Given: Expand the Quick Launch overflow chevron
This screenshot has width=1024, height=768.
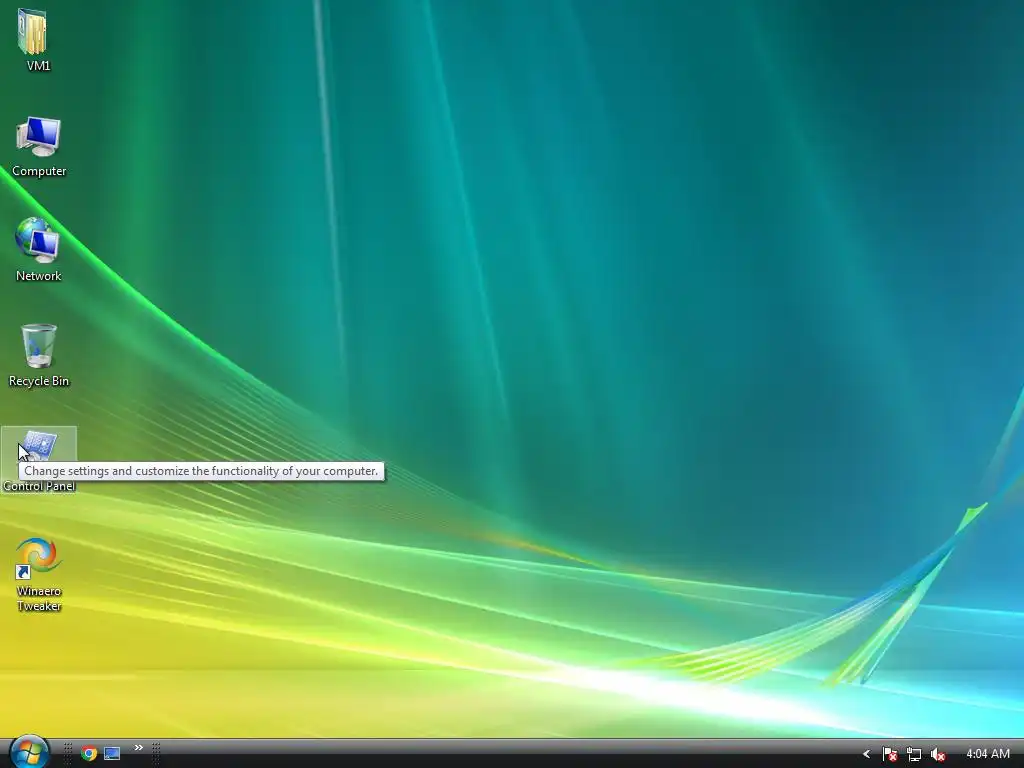Looking at the screenshot, I should (x=138, y=748).
